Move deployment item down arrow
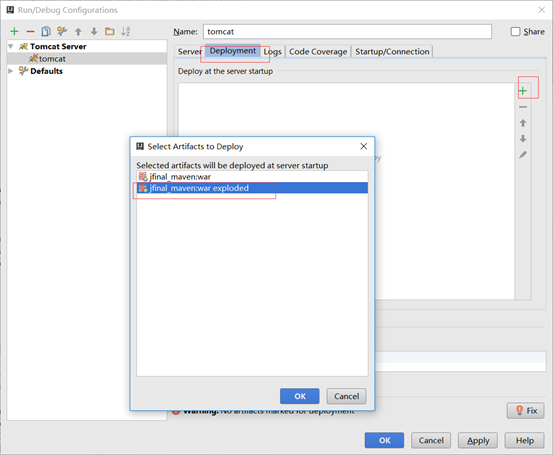Image resolution: width=553 pixels, height=455 pixels. point(523,139)
